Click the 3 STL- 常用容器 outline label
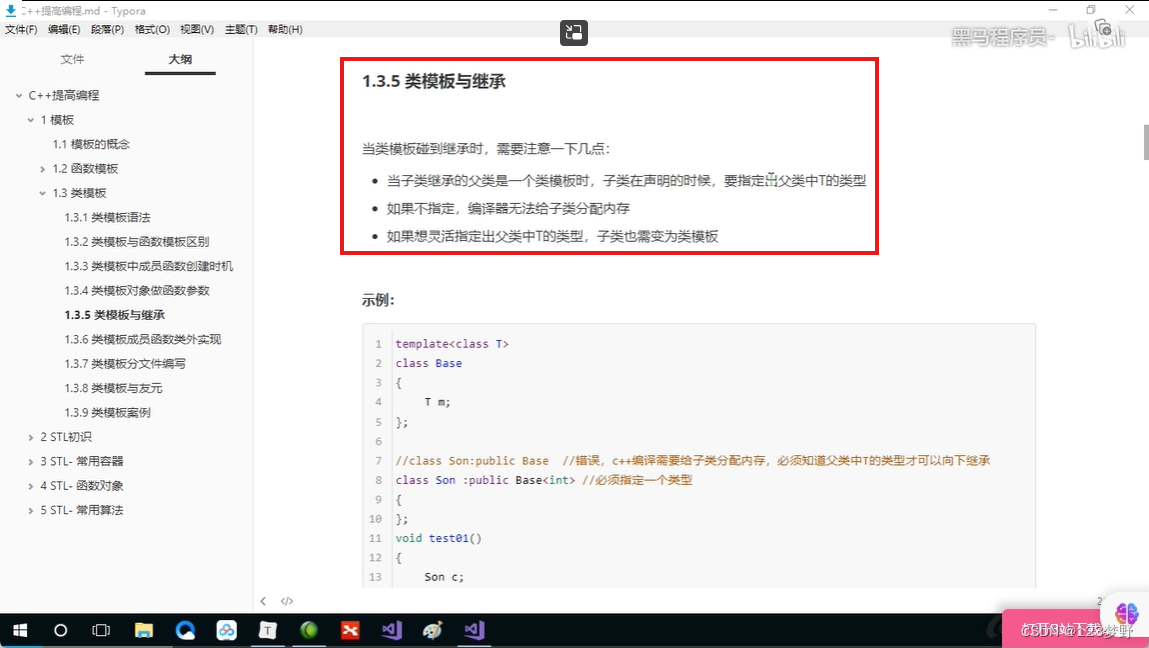This screenshot has width=1149, height=648. tap(81, 462)
